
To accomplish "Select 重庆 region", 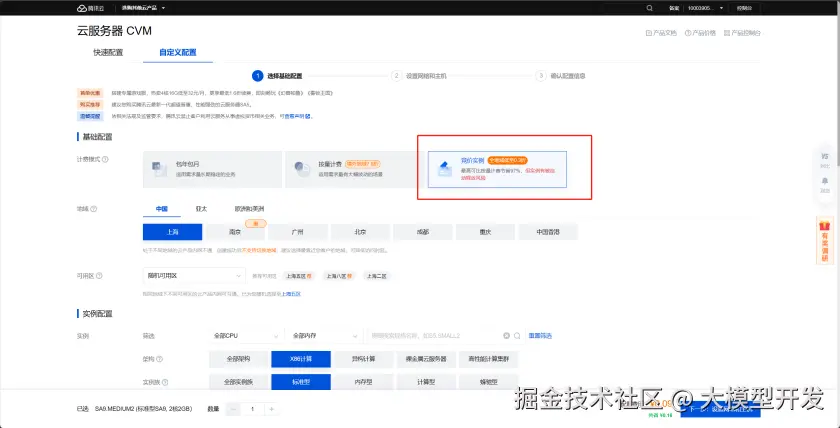I will click(x=485, y=232).
